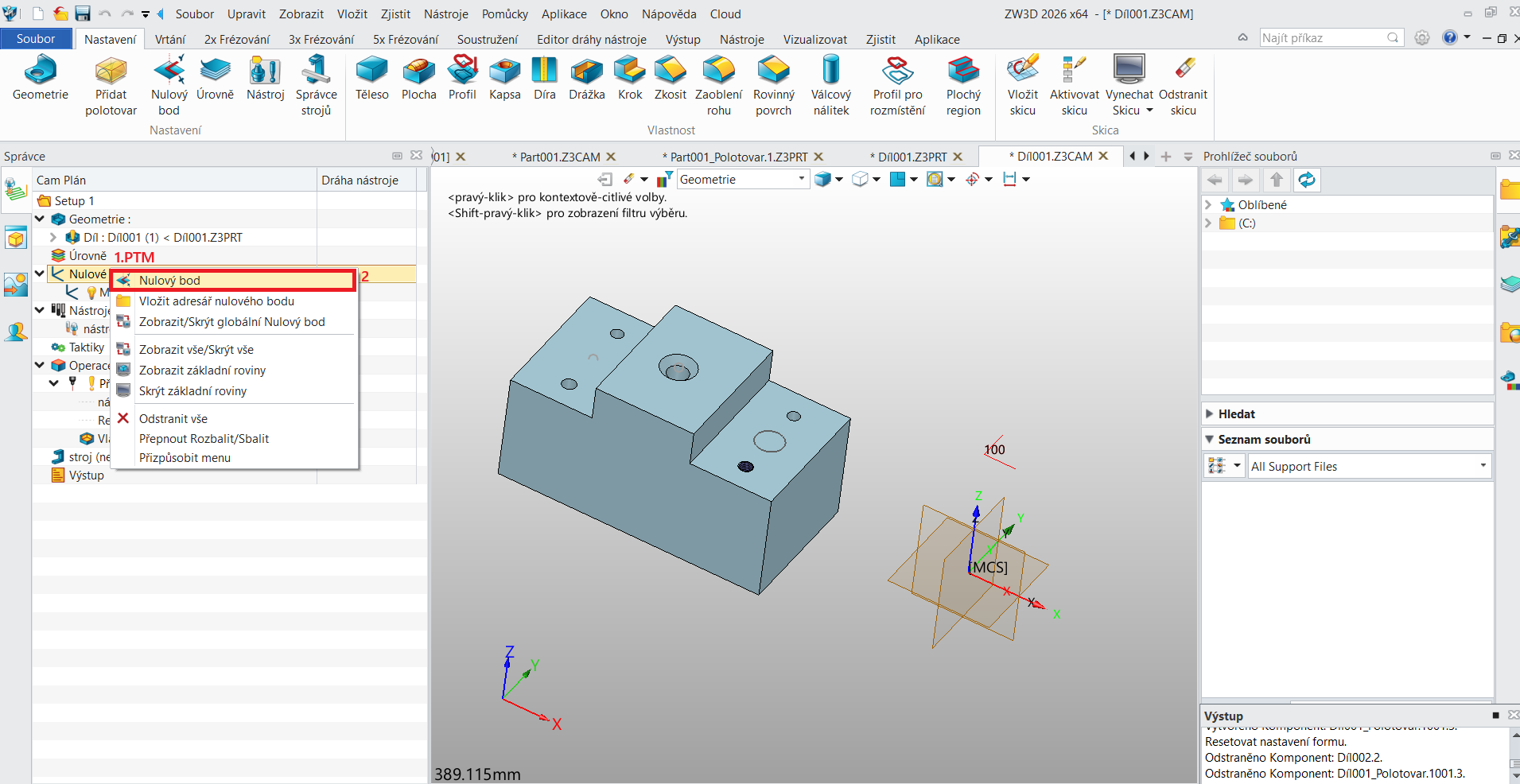
Task: Click Zobrazit/Skrýt globální Nulový bod
Action: (x=231, y=322)
